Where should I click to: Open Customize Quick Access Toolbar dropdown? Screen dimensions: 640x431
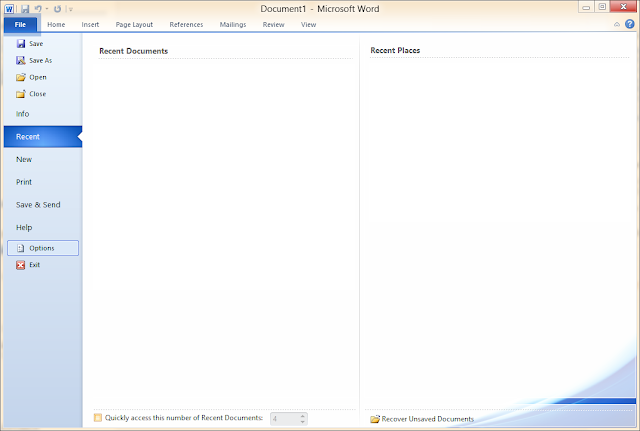(71, 9)
